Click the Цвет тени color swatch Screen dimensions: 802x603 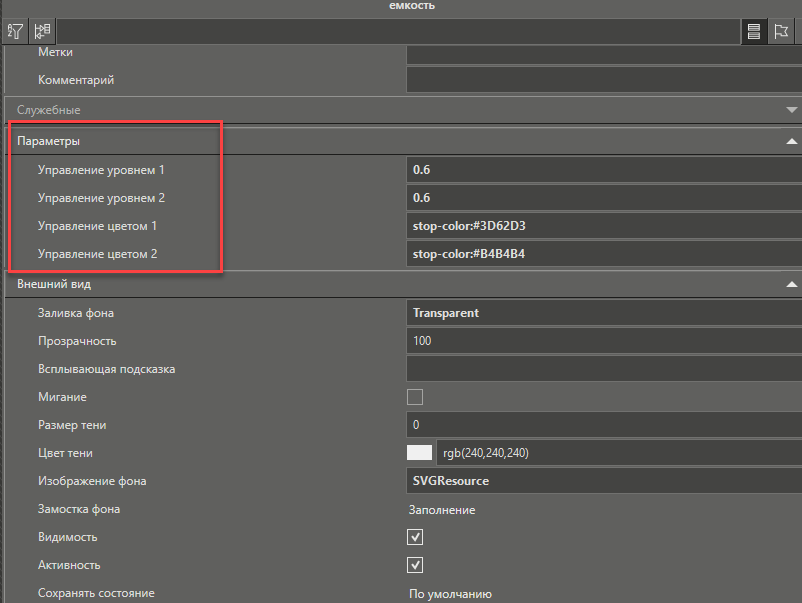pos(419,453)
